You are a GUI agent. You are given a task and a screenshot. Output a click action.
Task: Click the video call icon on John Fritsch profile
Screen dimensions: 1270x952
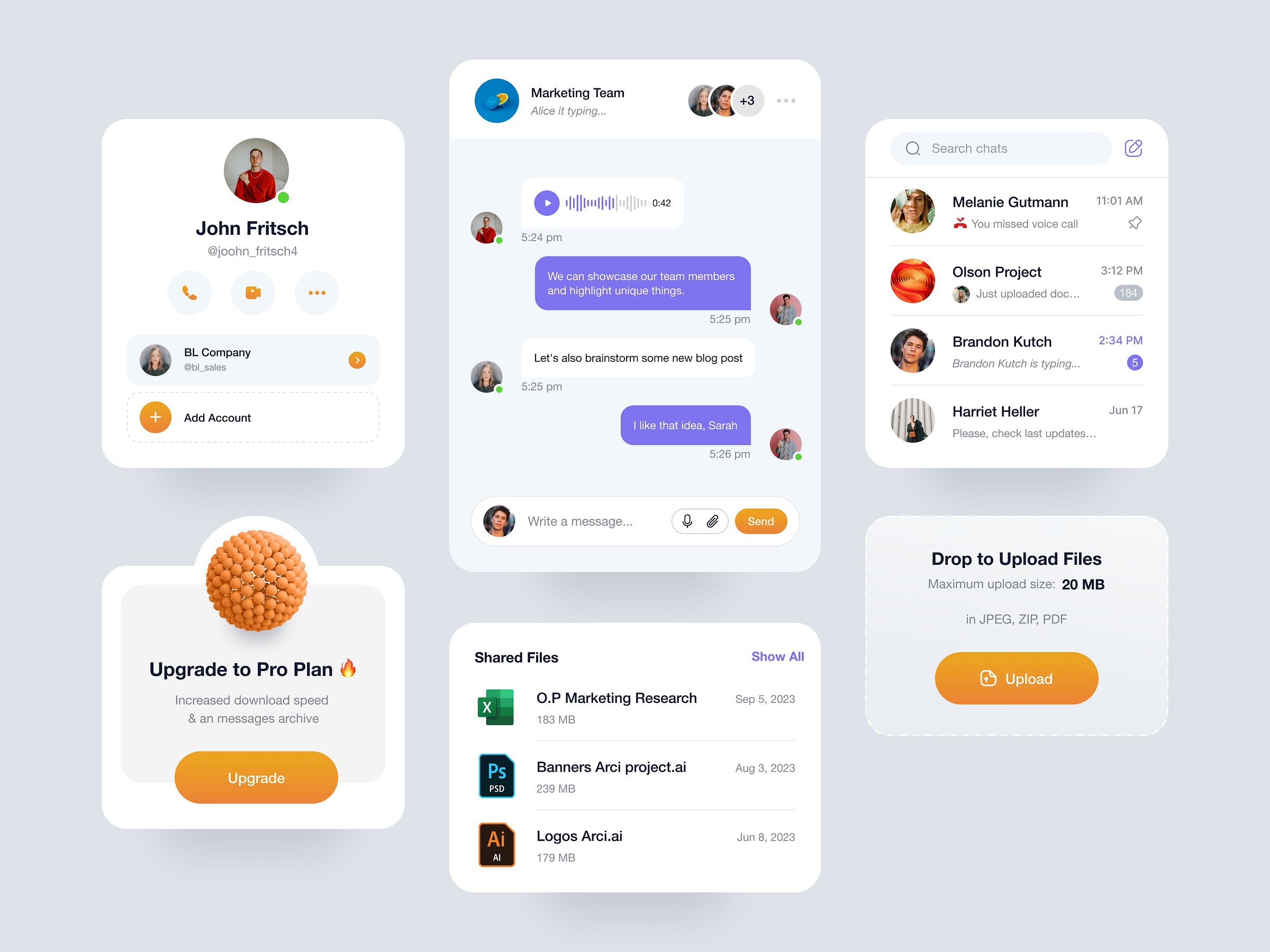click(x=255, y=293)
